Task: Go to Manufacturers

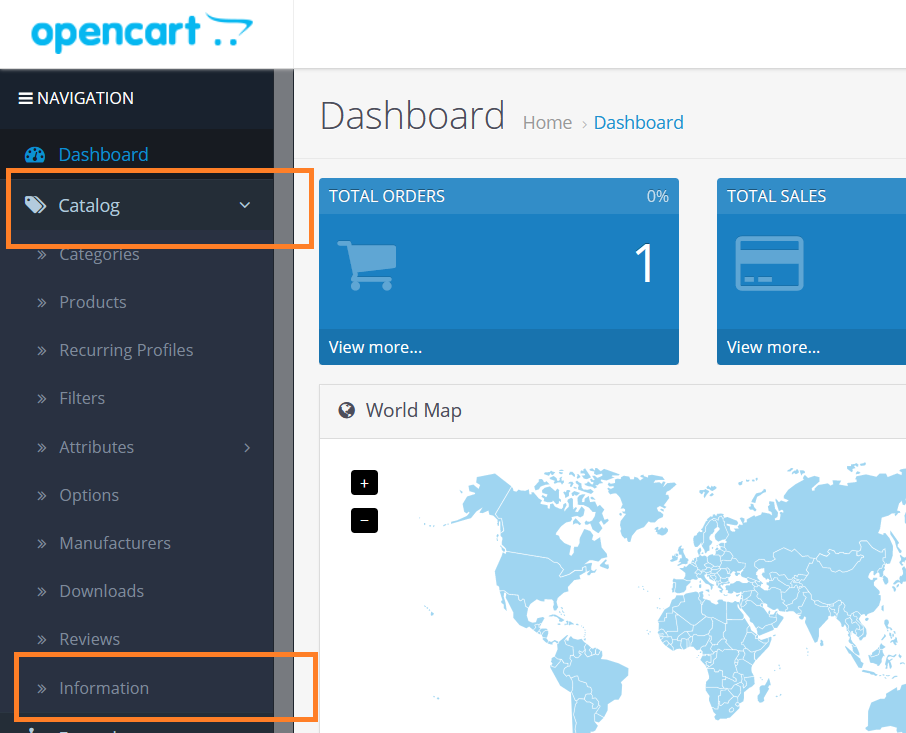Action: click(115, 544)
